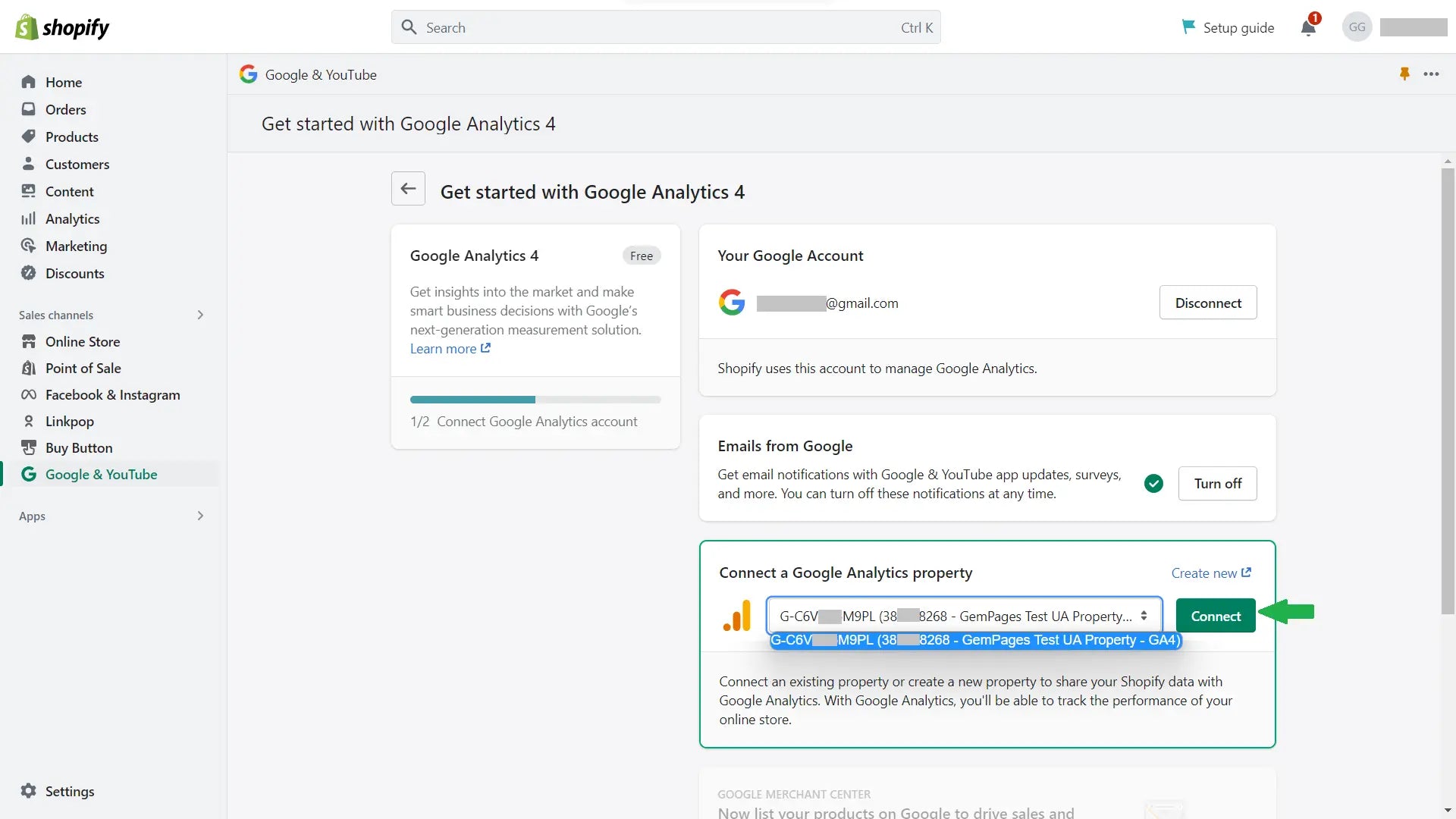This screenshot has width=1456, height=819.
Task: Click the Online Store sidebar icon
Action: click(29, 341)
